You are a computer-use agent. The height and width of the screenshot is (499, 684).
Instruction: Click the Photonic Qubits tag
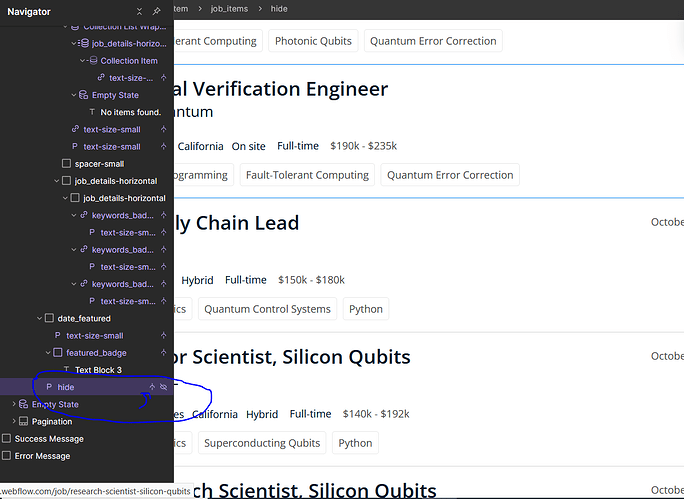click(x=313, y=41)
